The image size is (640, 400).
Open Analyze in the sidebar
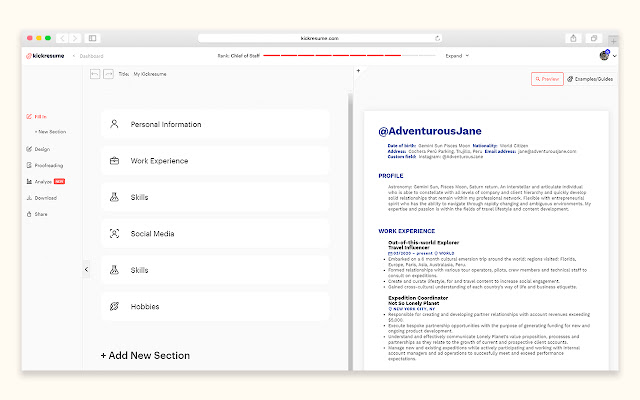(45, 182)
